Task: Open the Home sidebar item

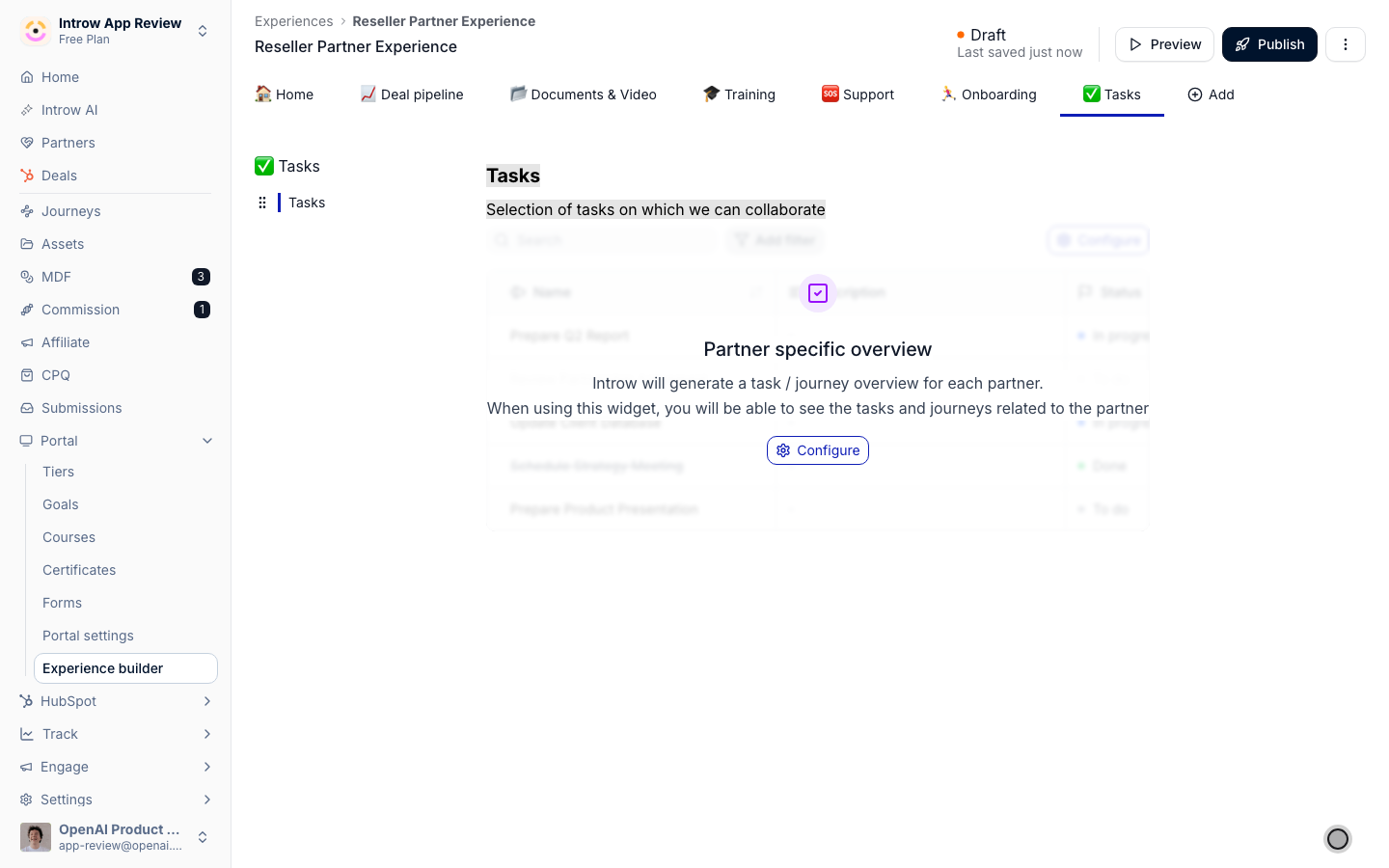Action: pyautogui.click(x=116, y=77)
